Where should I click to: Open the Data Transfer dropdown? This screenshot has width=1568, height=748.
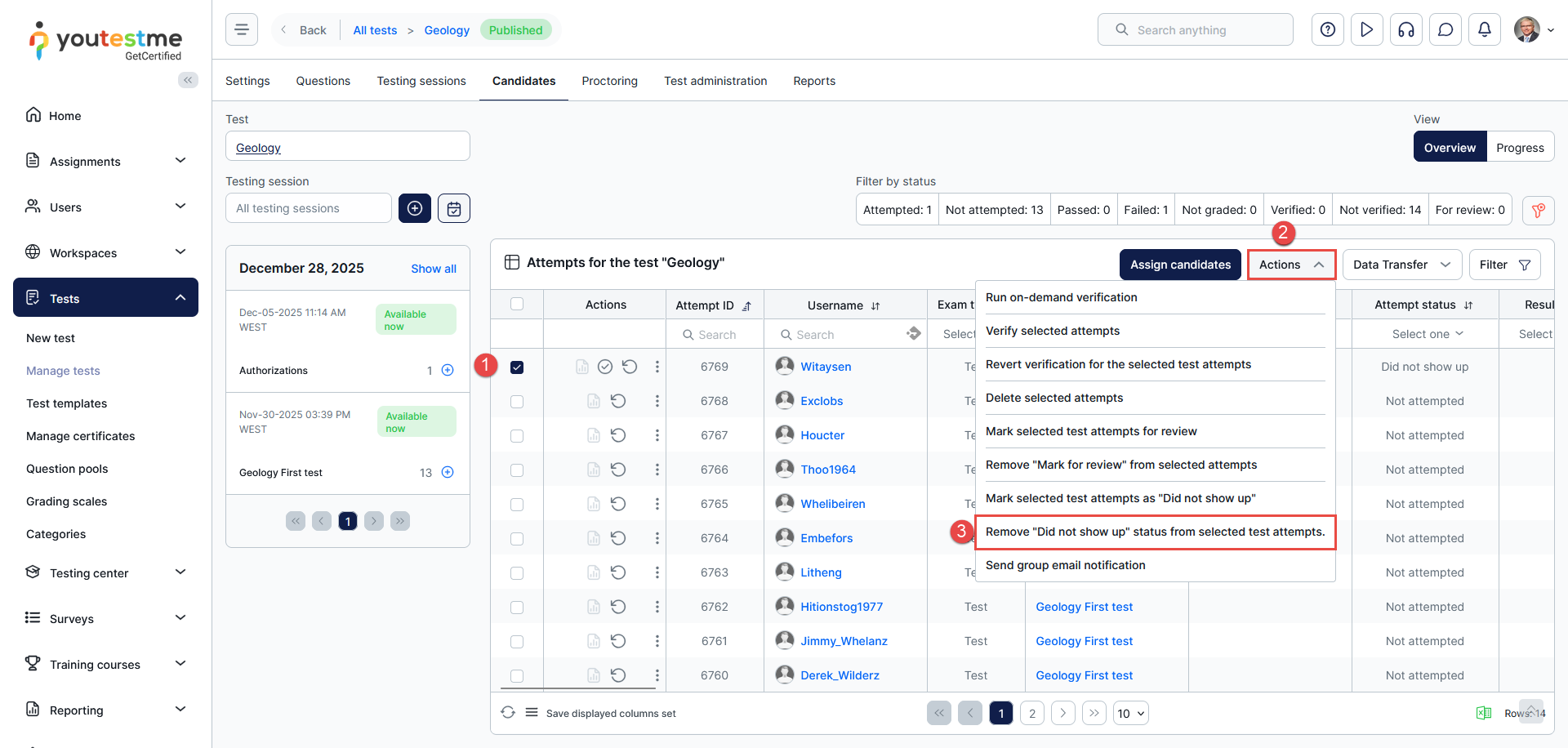(1401, 265)
